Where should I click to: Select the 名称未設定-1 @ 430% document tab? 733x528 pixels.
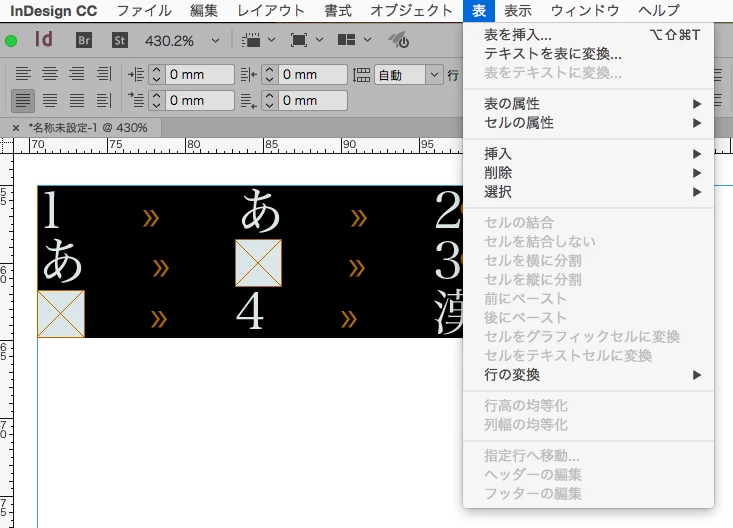click(x=88, y=128)
